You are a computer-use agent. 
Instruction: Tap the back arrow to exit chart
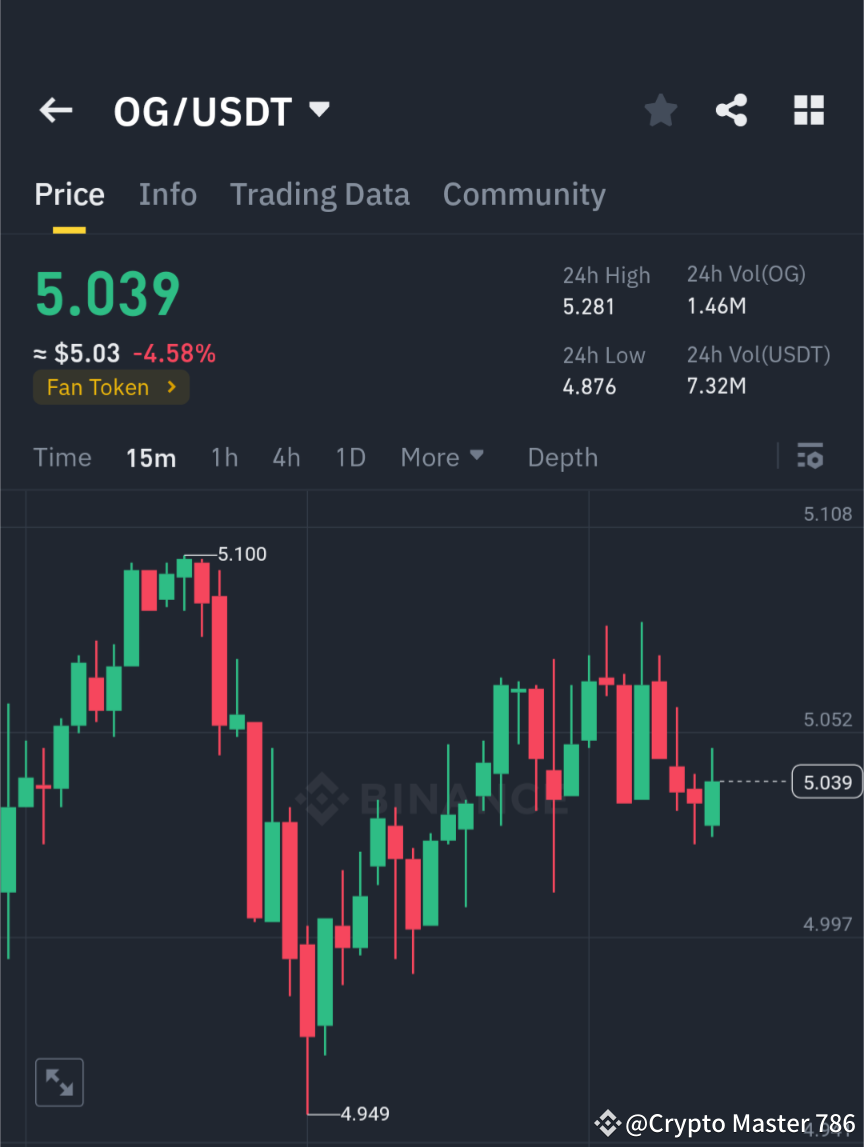coord(55,110)
